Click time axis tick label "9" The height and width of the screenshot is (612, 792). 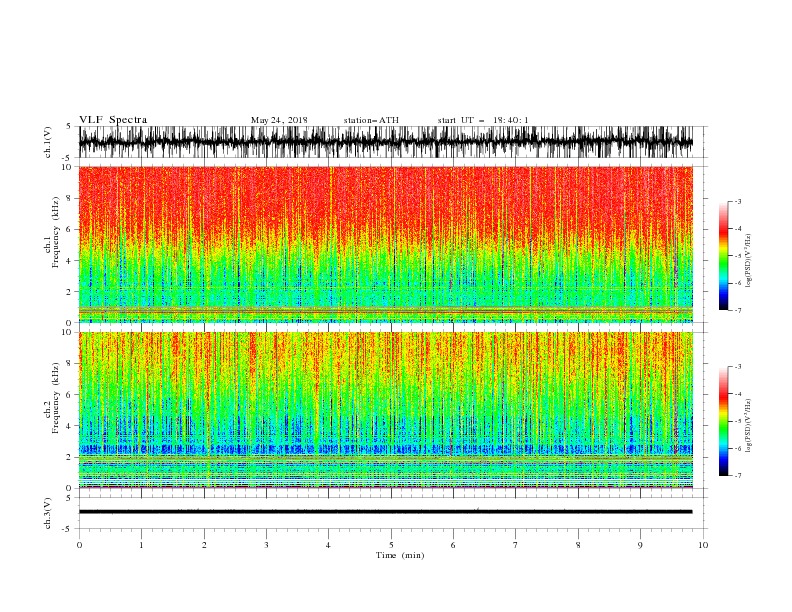click(x=640, y=545)
